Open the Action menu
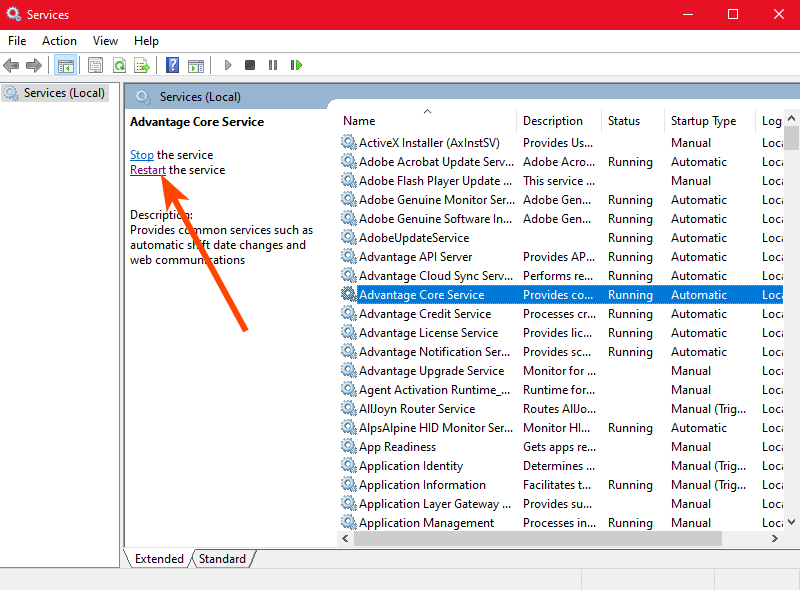The image size is (800, 590). pyautogui.click(x=59, y=41)
